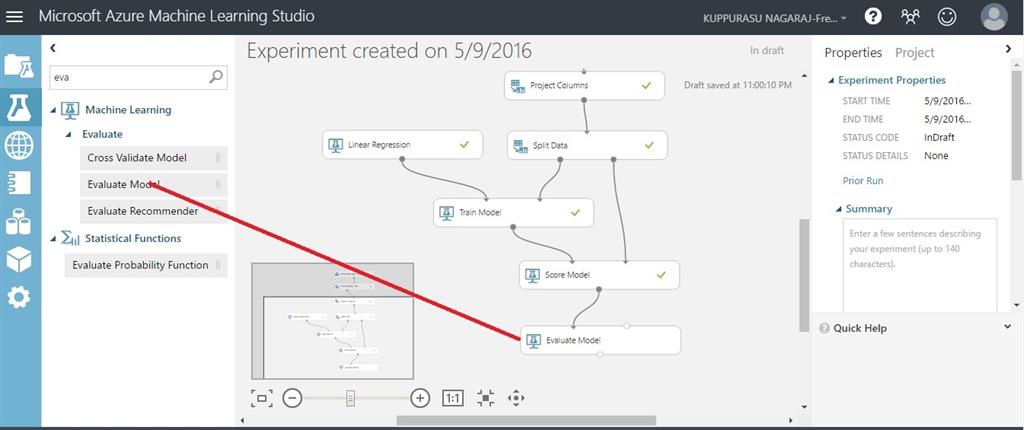Open the user account avatar
Screen dimensions: 1024x430
994,17
